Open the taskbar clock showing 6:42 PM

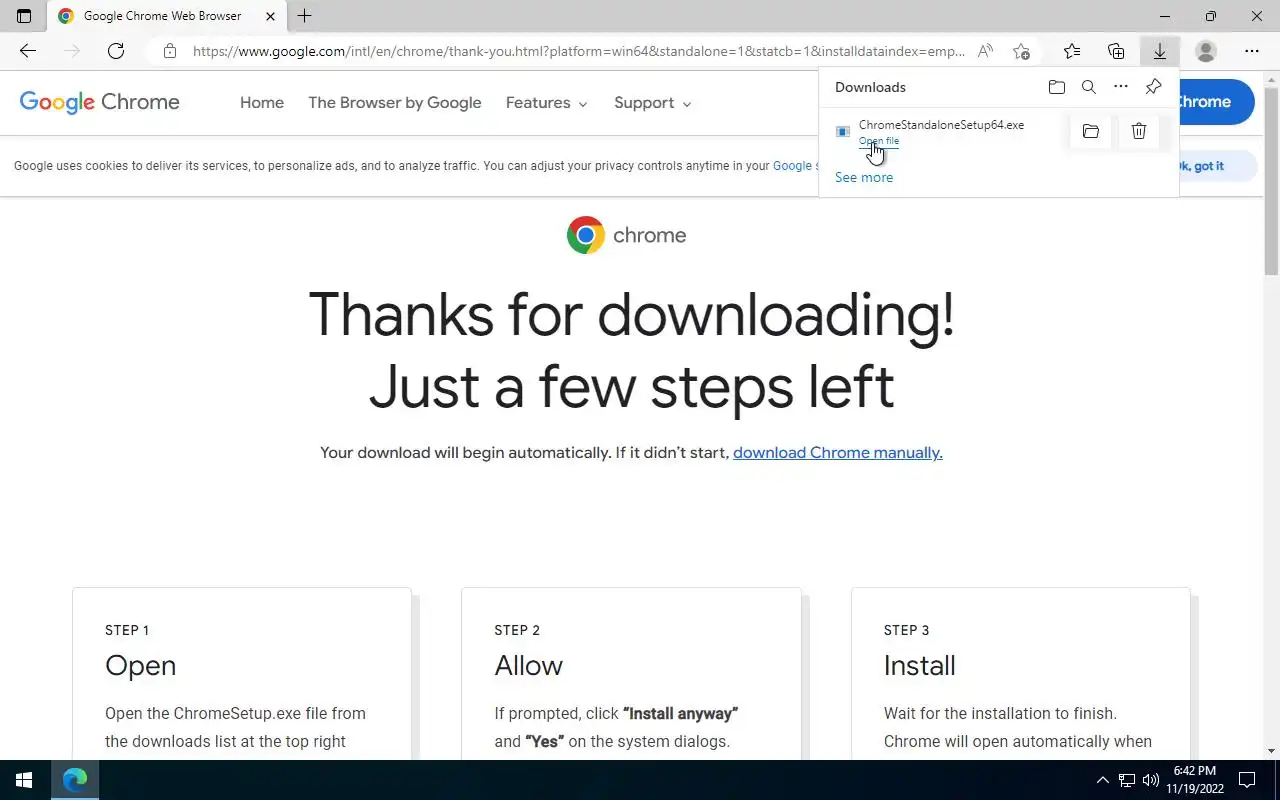[x=1195, y=780]
